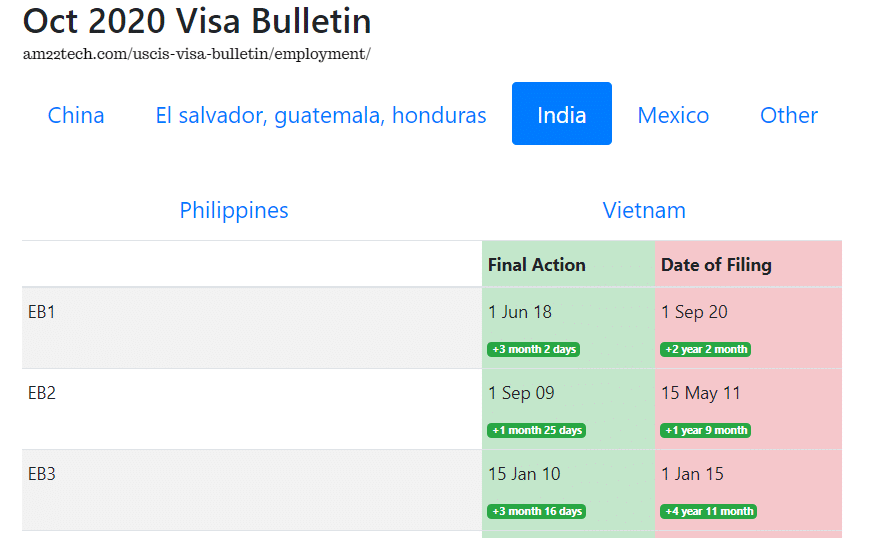Click the +1 month 25 days badge

tap(536, 430)
